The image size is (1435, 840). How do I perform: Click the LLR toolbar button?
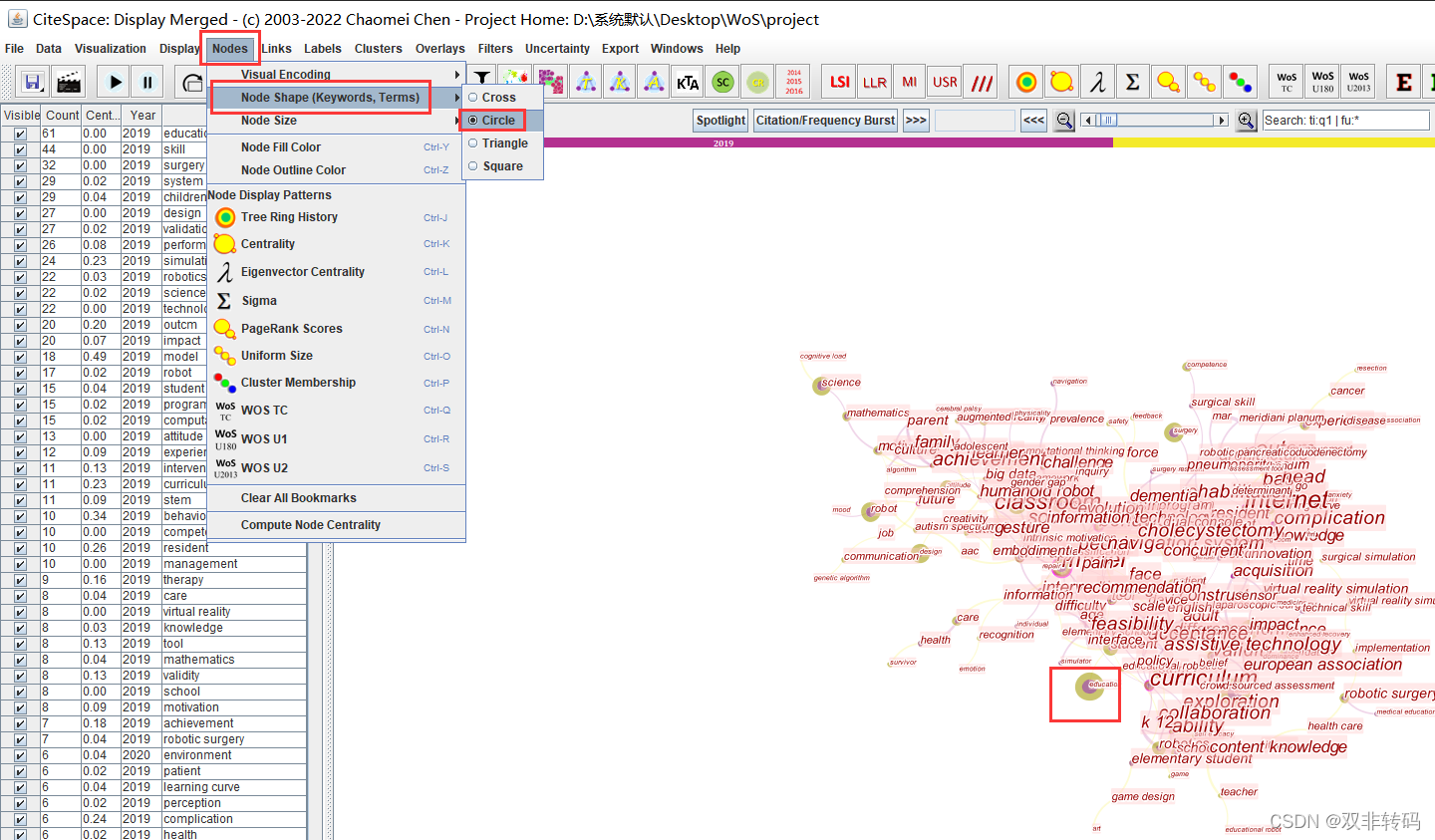875,82
